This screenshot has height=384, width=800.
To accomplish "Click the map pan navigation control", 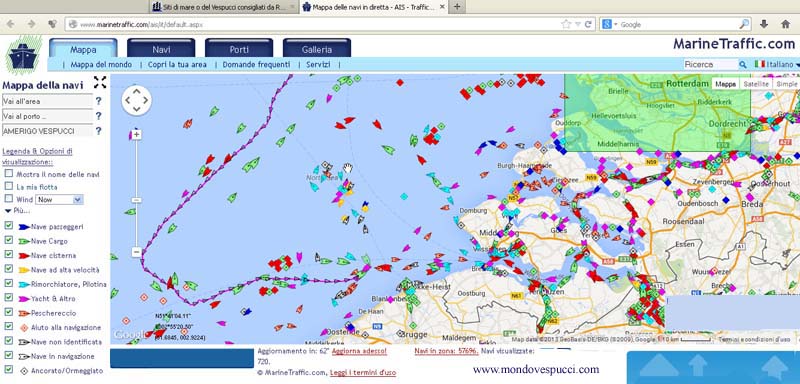I will [x=136, y=100].
